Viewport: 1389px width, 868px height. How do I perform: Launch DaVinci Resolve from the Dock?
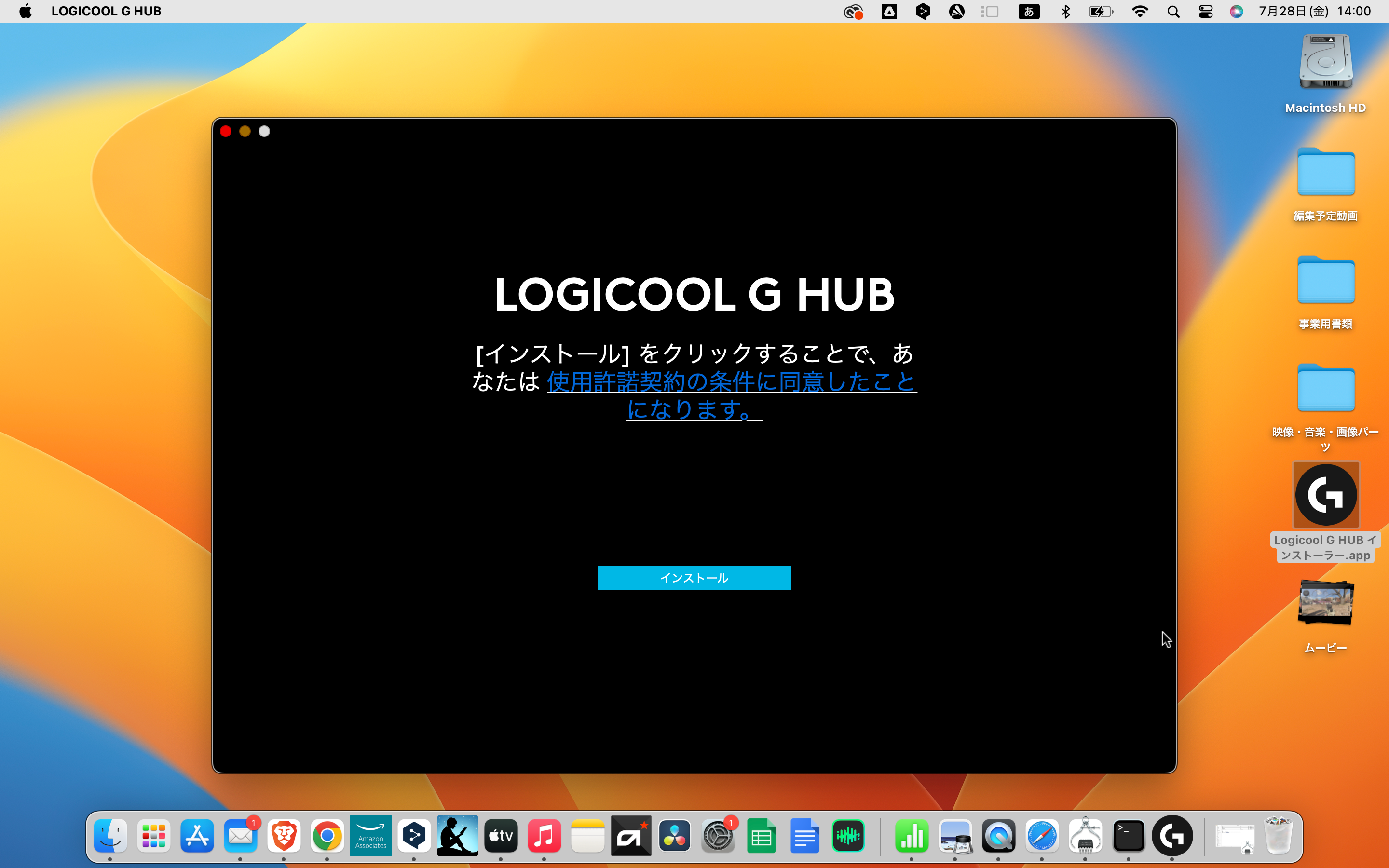tap(674, 836)
